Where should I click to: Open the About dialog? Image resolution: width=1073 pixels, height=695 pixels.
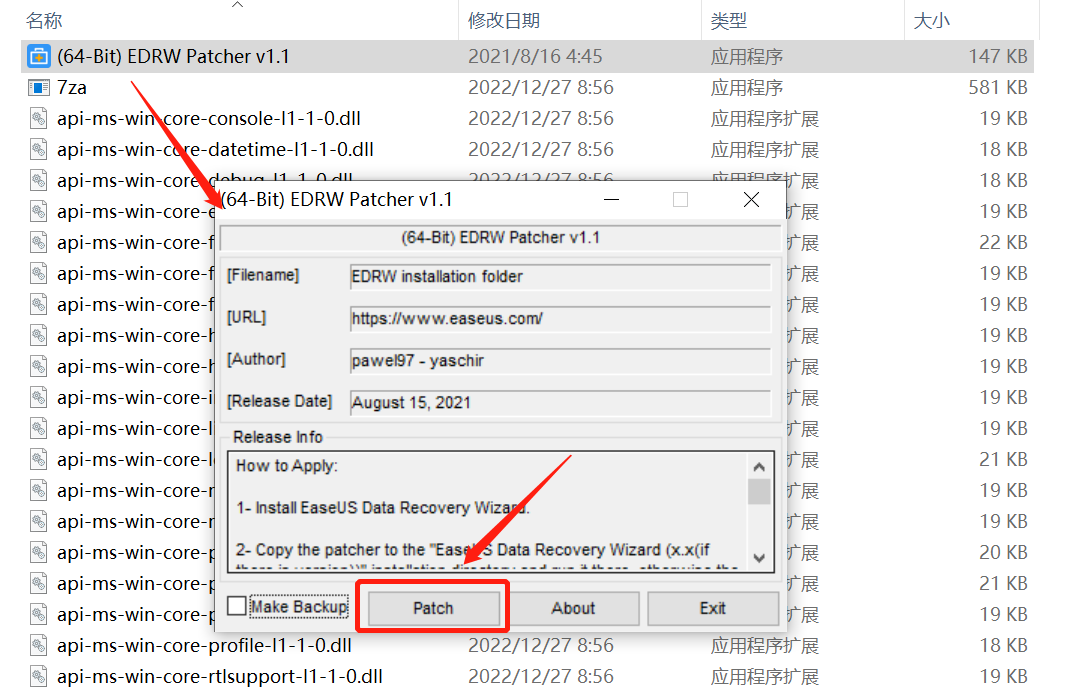pyautogui.click(x=573, y=608)
